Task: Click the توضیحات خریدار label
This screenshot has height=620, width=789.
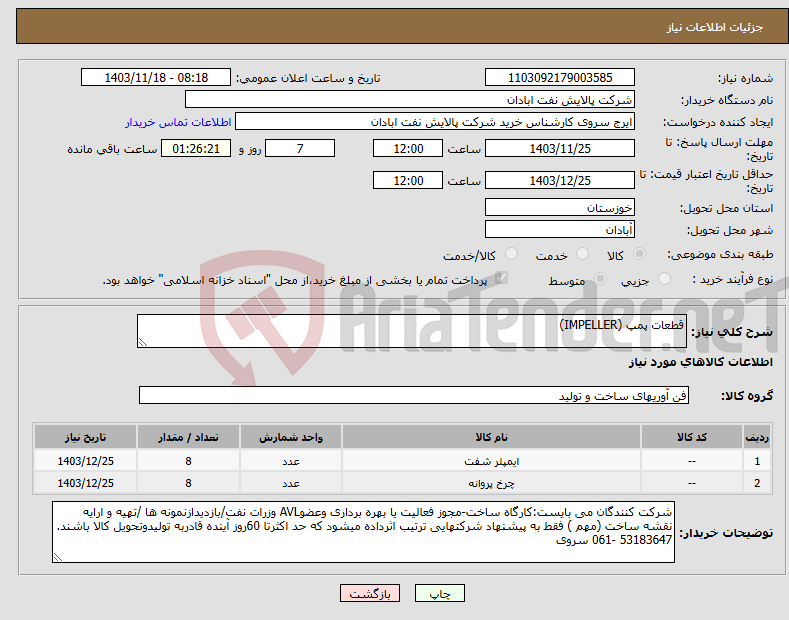Action: [x=726, y=532]
